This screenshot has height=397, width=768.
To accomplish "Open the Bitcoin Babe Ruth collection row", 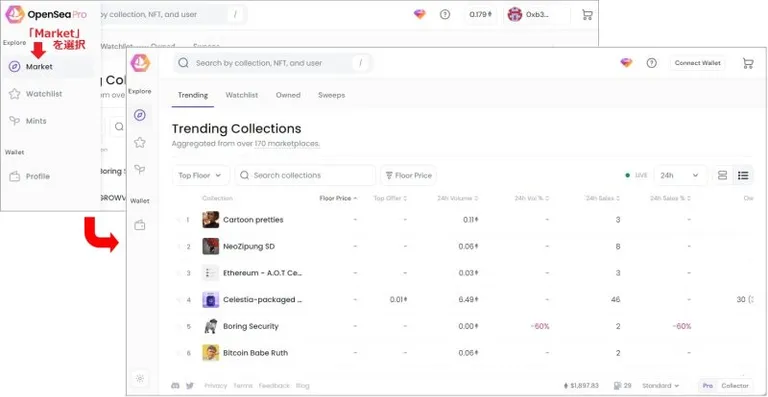I will coord(463,353).
